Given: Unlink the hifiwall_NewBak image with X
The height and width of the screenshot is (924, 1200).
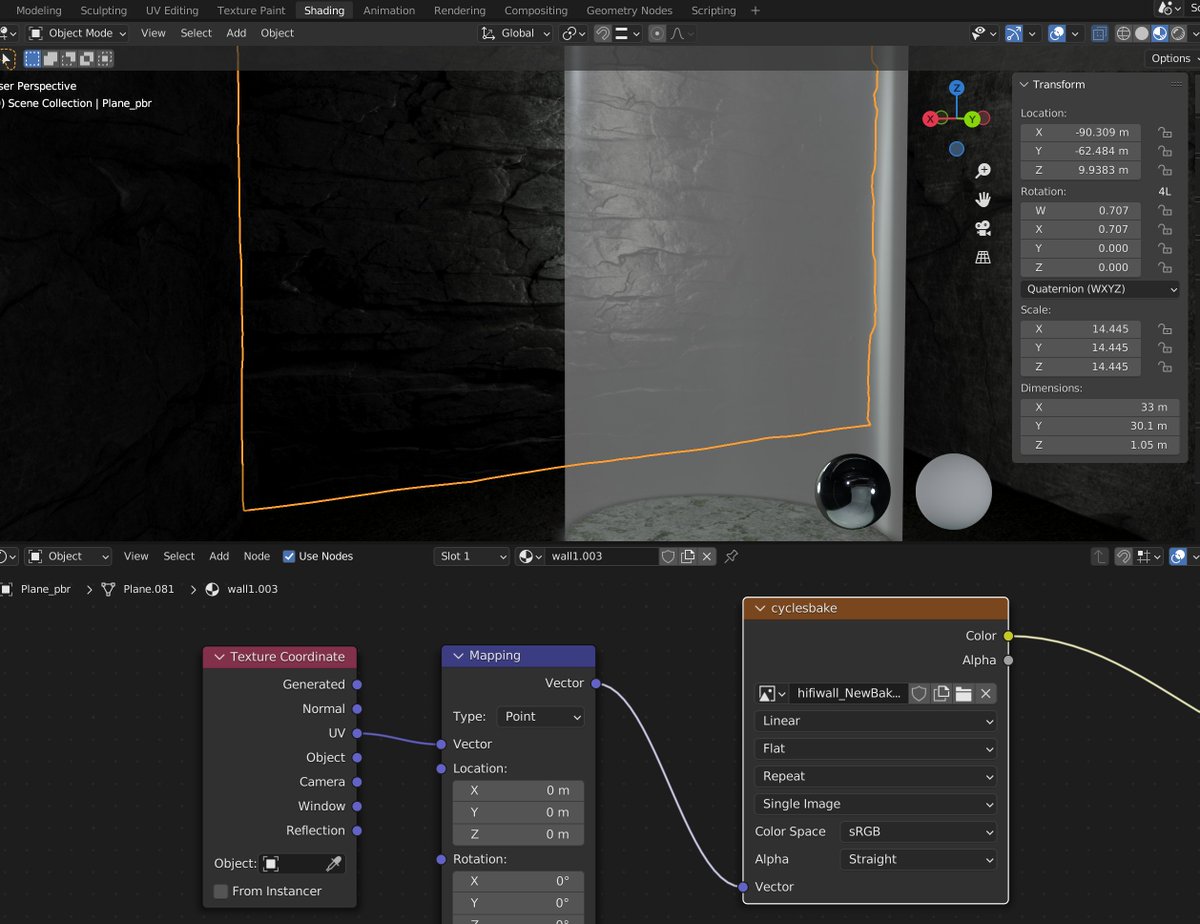Looking at the screenshot, I should (985, 693).
